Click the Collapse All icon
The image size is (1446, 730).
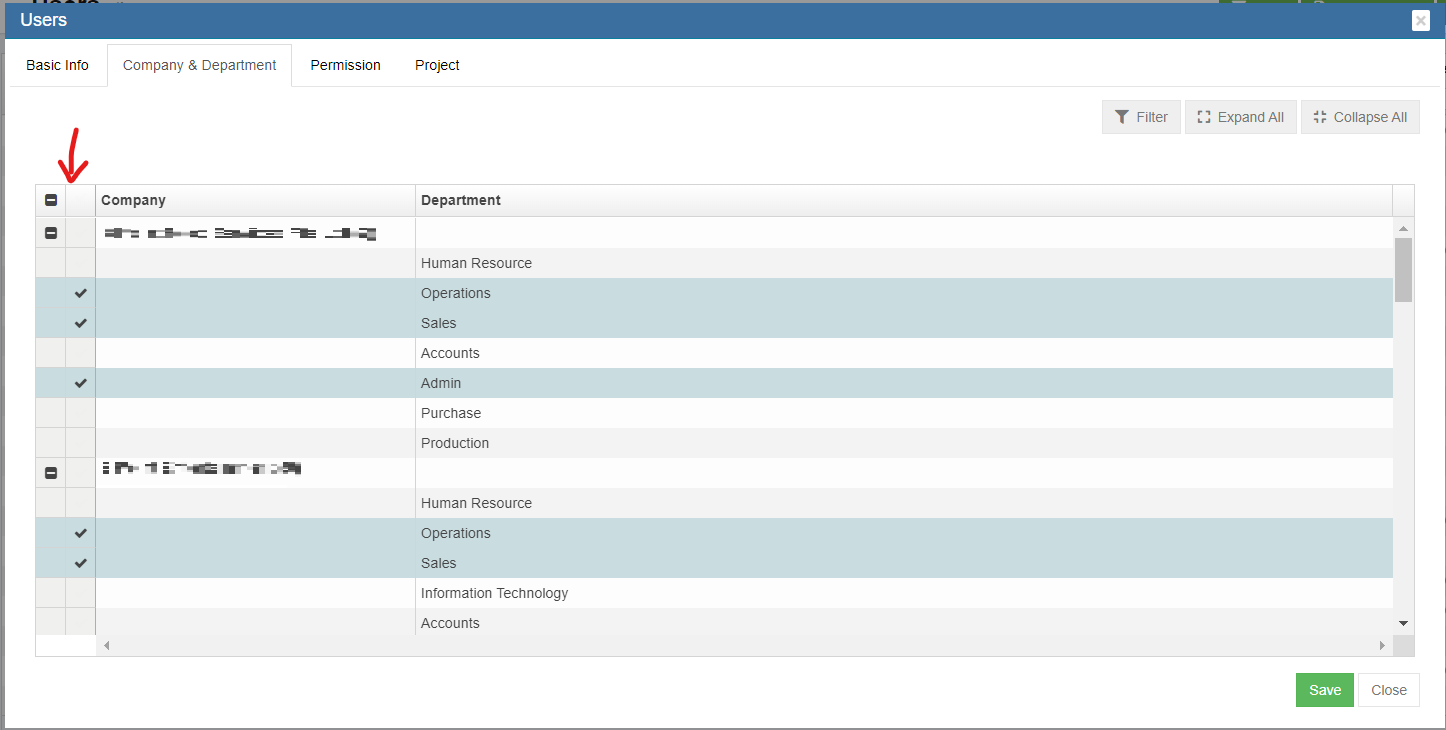pos(1320,117)
